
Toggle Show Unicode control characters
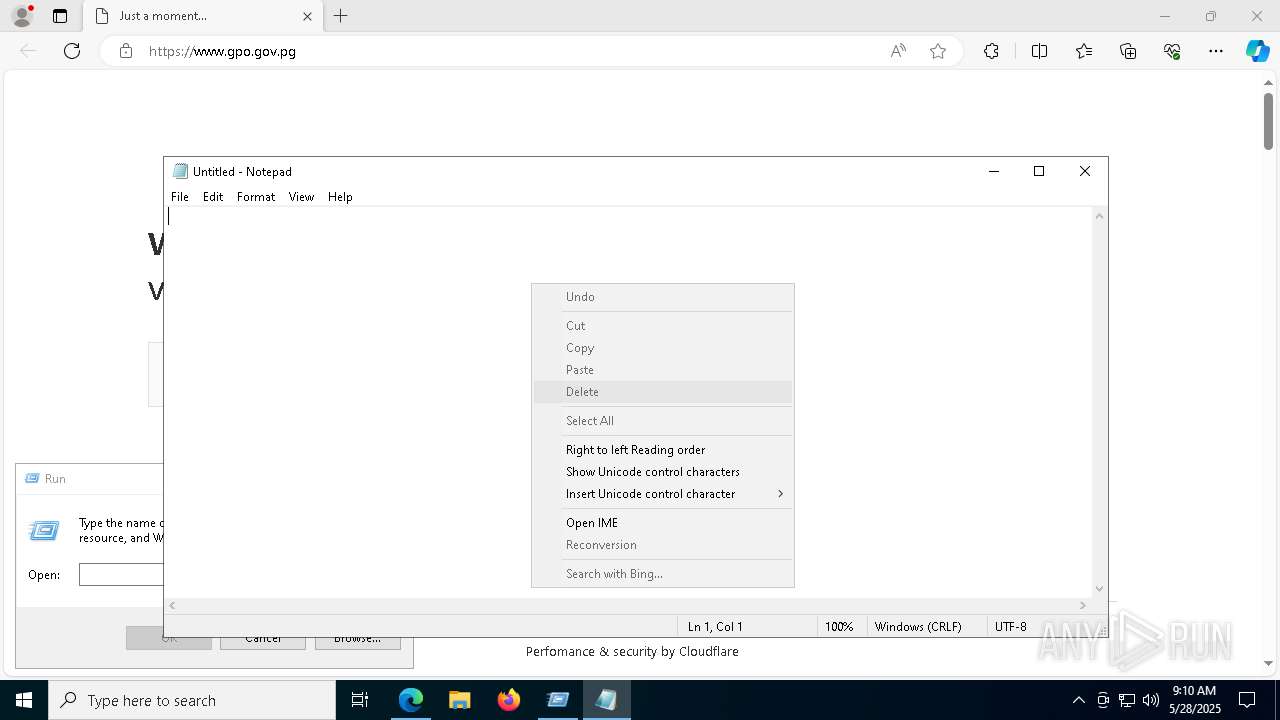pos(663,472)
